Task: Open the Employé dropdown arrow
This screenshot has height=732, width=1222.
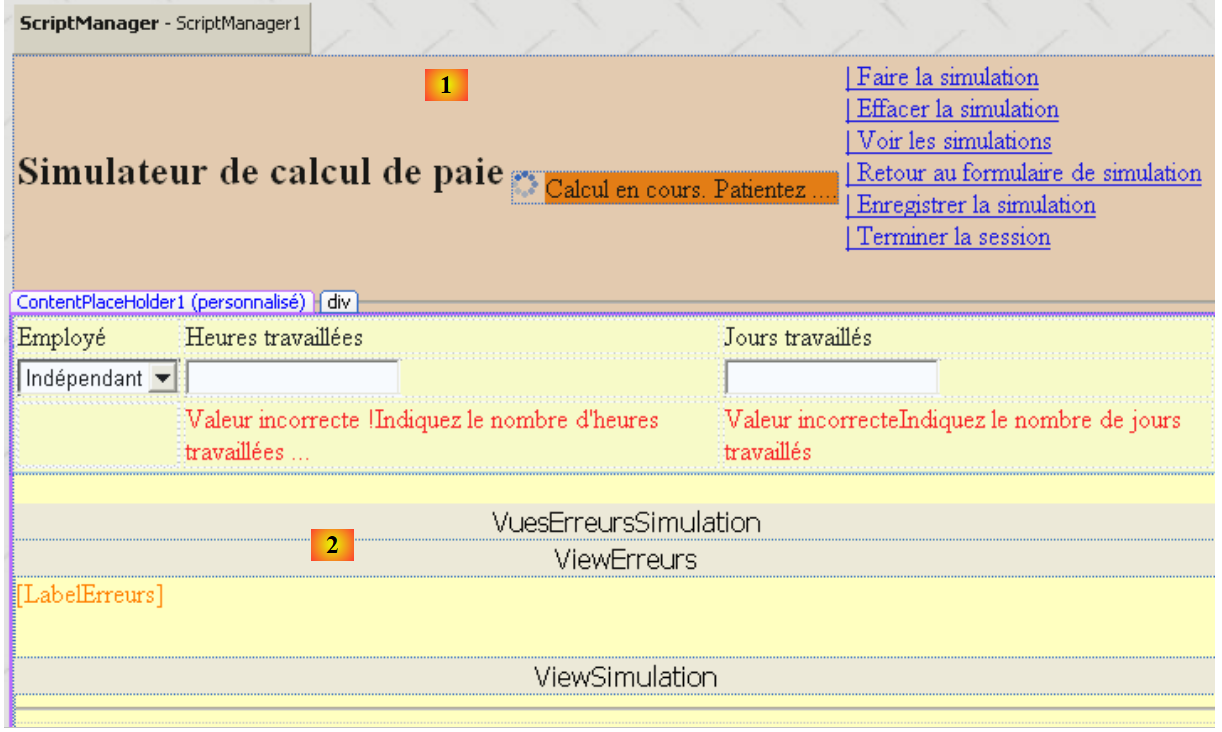Action: click(163, 378)
